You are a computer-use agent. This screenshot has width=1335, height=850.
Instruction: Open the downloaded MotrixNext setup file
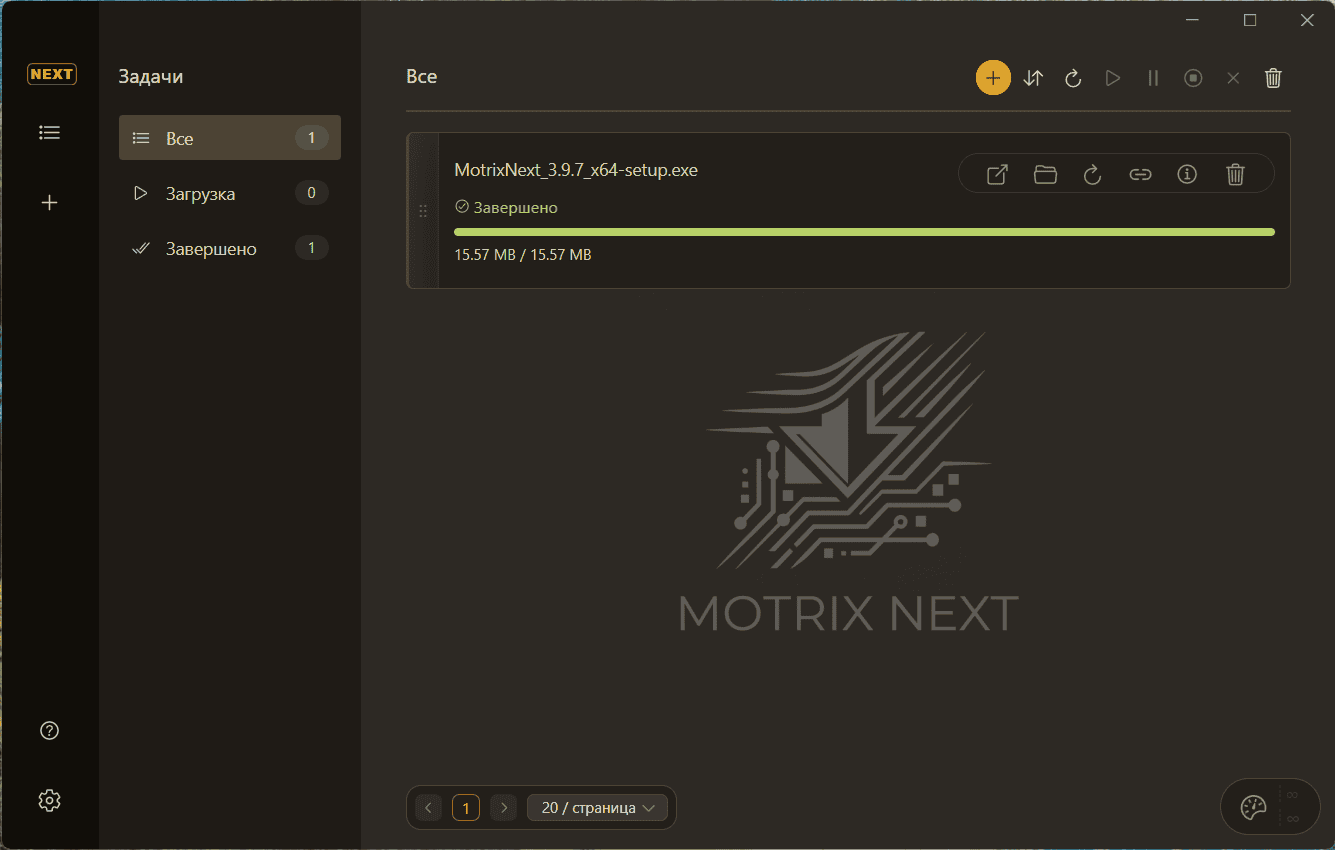[997, 175]
